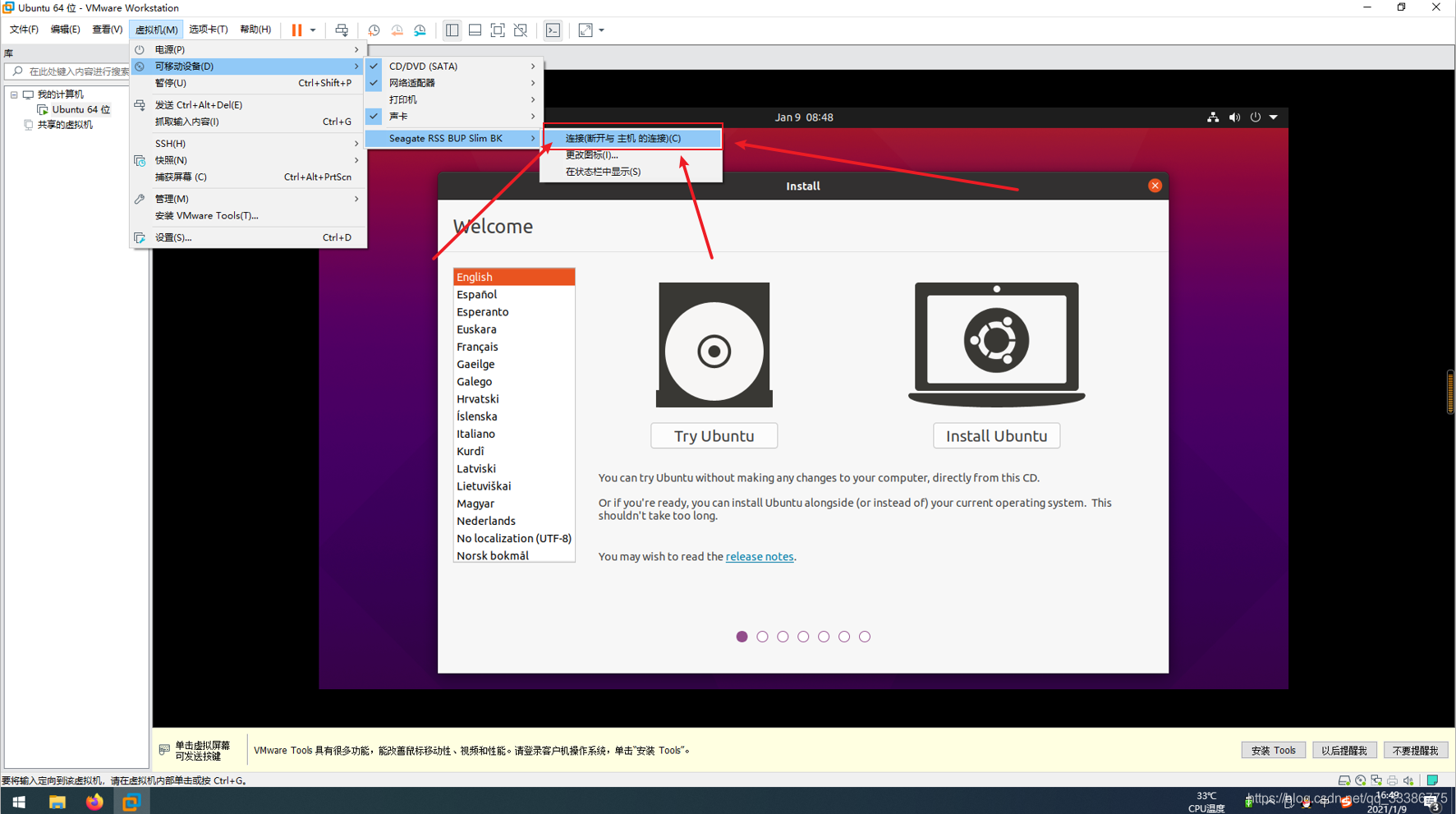Toggle CD/DVD (SATA) connected checkmark item

pyautogui.click(x=454, y=67)
